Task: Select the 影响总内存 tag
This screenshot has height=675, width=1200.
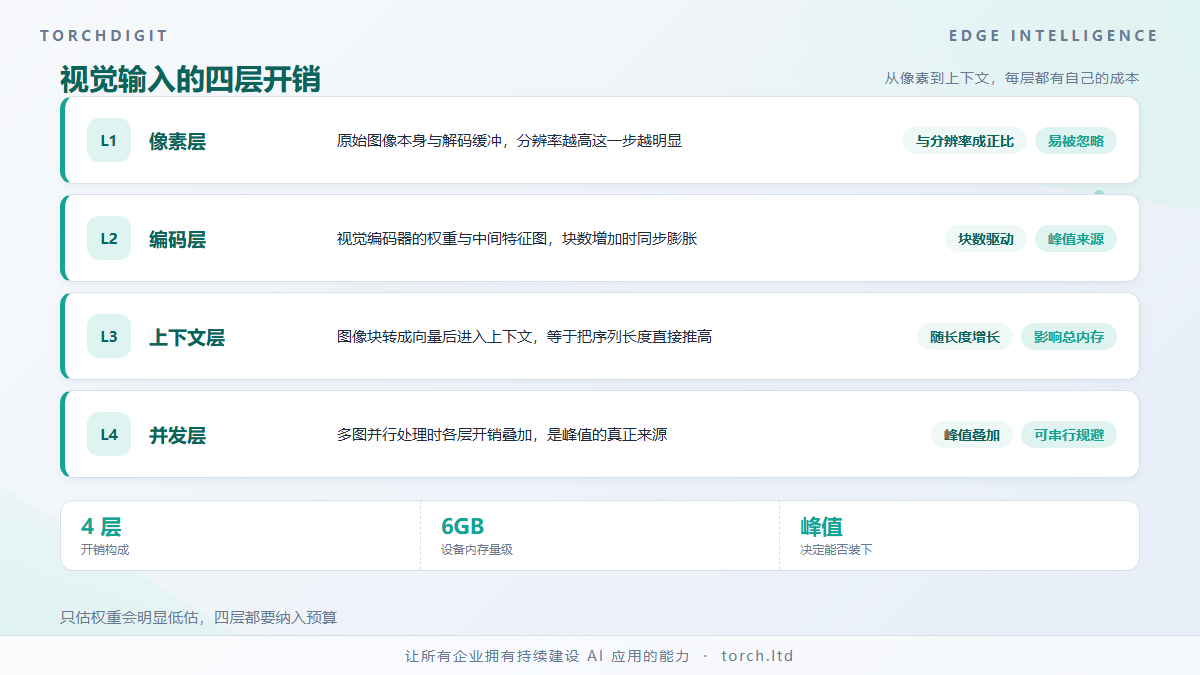Action: click(1069, 337)
